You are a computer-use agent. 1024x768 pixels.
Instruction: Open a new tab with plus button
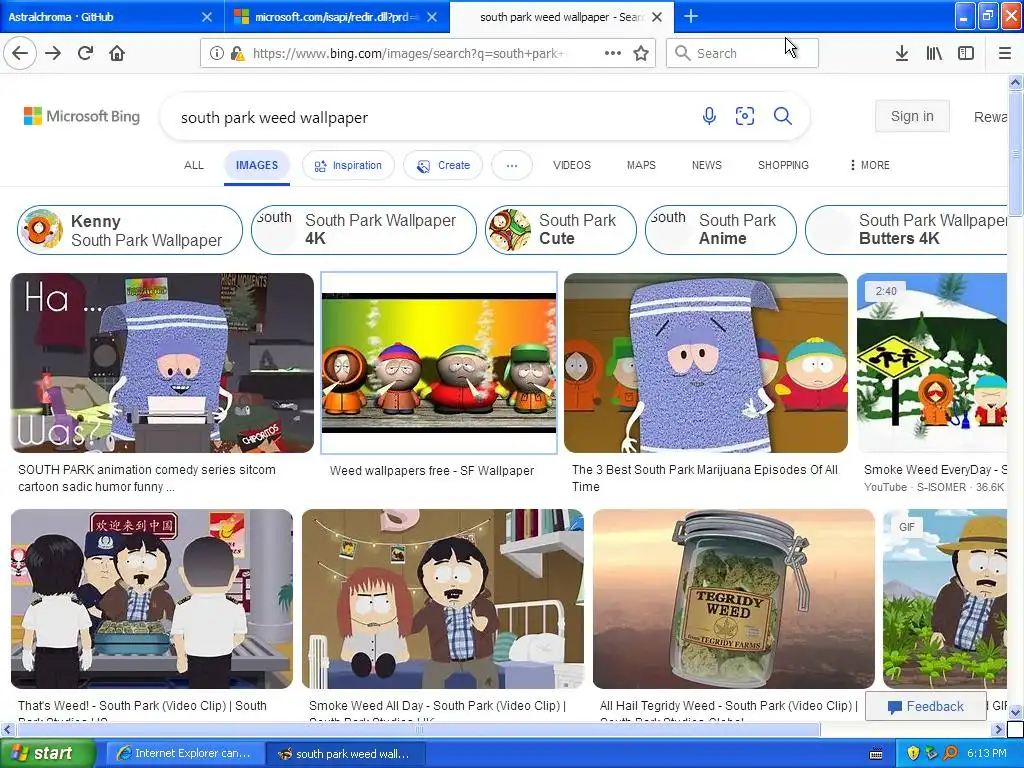pos(691,16)
